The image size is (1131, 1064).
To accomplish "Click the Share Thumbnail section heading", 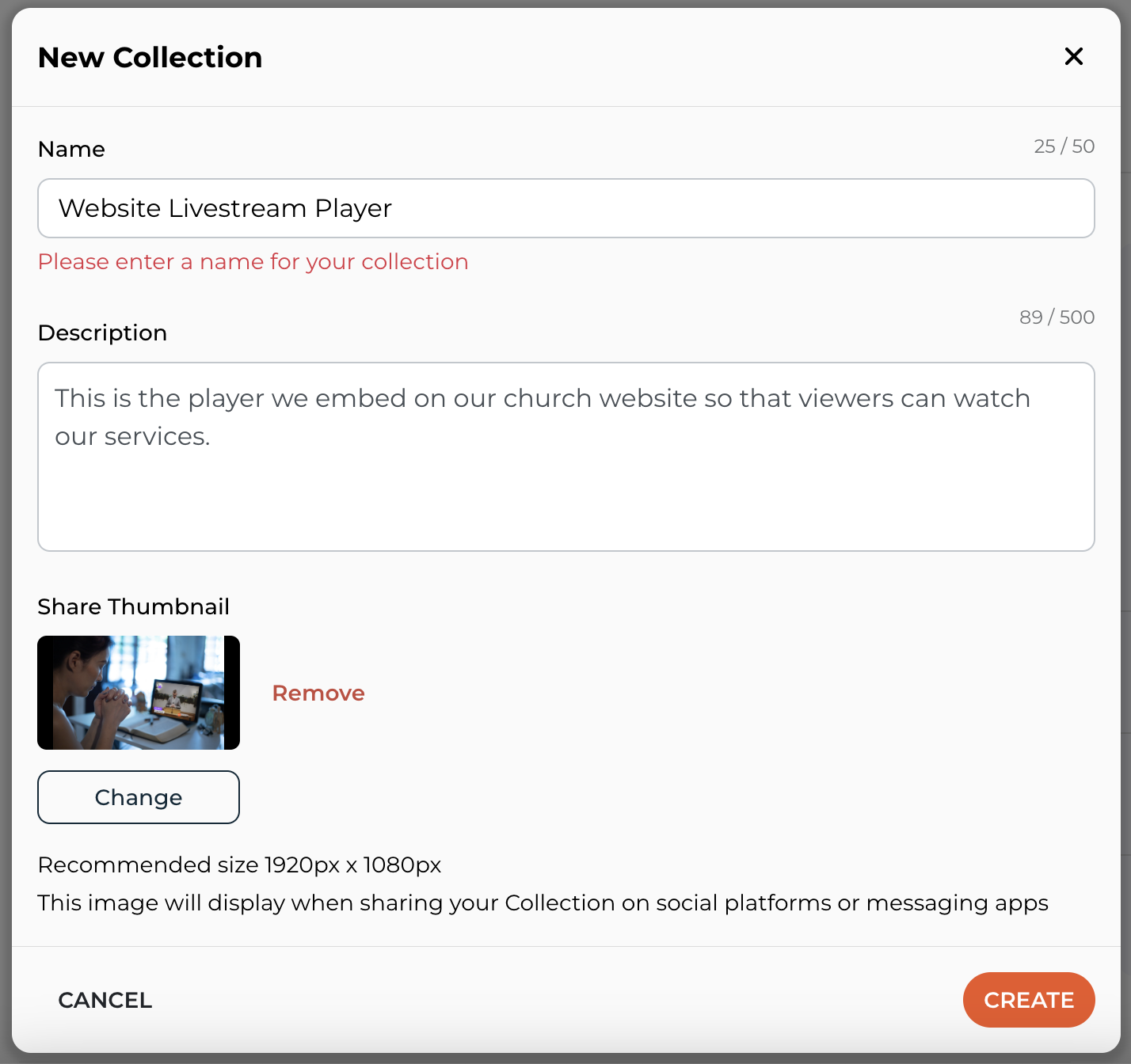I will 133,606.
